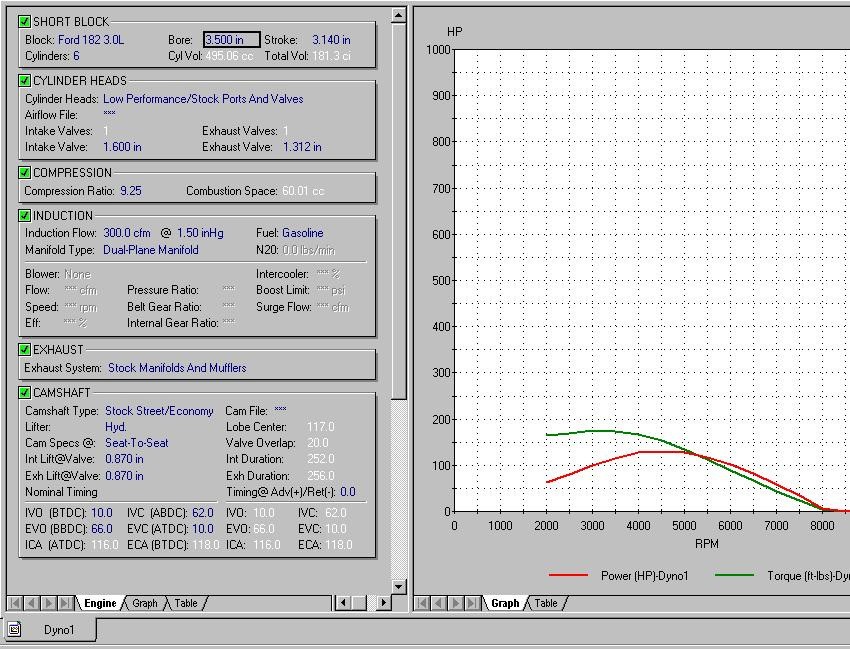
Task: Click red Power (HP)-Dyno1 legend line
Action: tap(568, 575)
